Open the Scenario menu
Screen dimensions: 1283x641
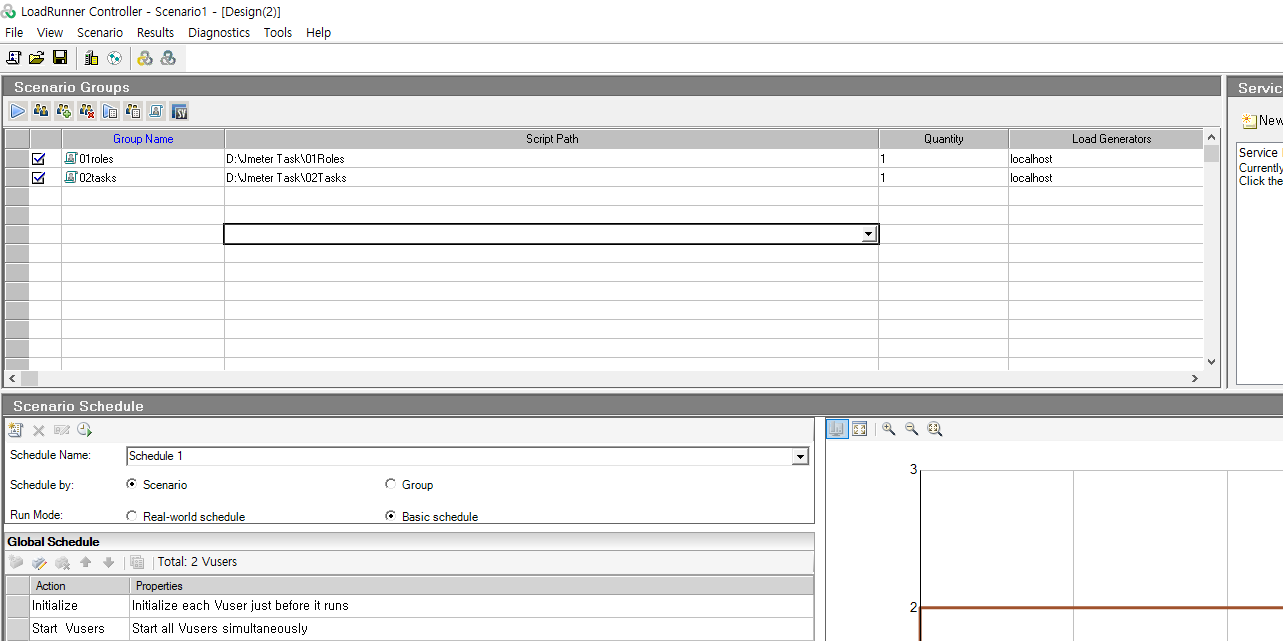click(100, 32)
